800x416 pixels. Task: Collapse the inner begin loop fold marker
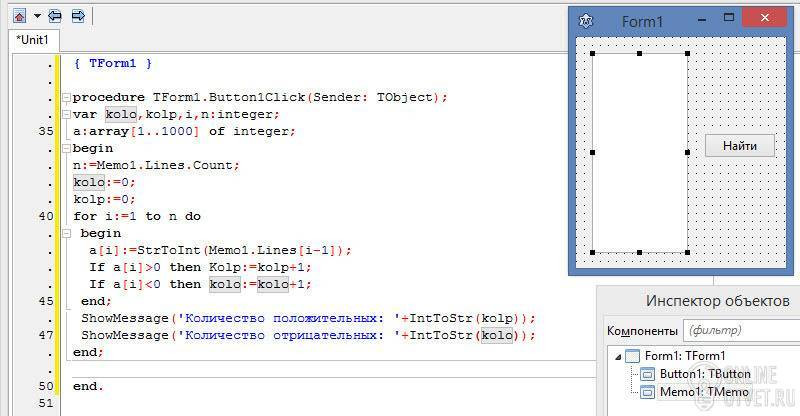tap(66, 233)
